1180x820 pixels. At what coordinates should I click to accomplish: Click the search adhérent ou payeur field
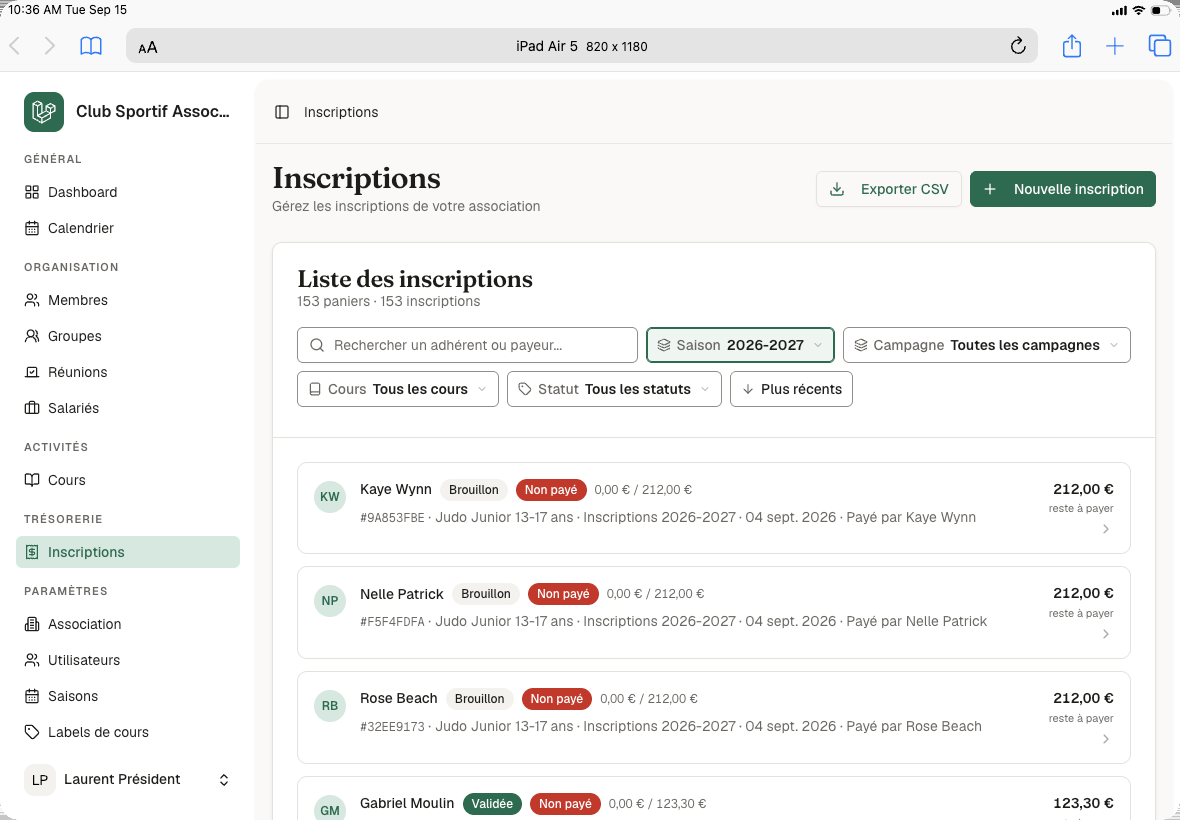[x=467, y=345]
